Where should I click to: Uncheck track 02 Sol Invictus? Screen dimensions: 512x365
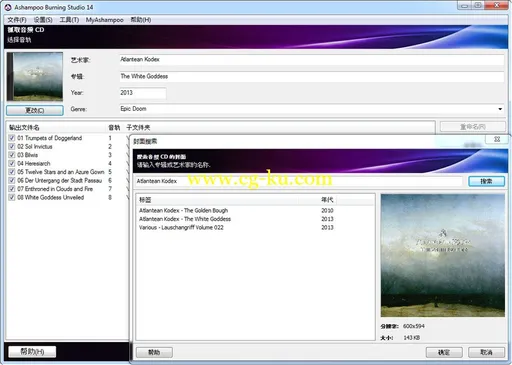[x=12, y=146]
